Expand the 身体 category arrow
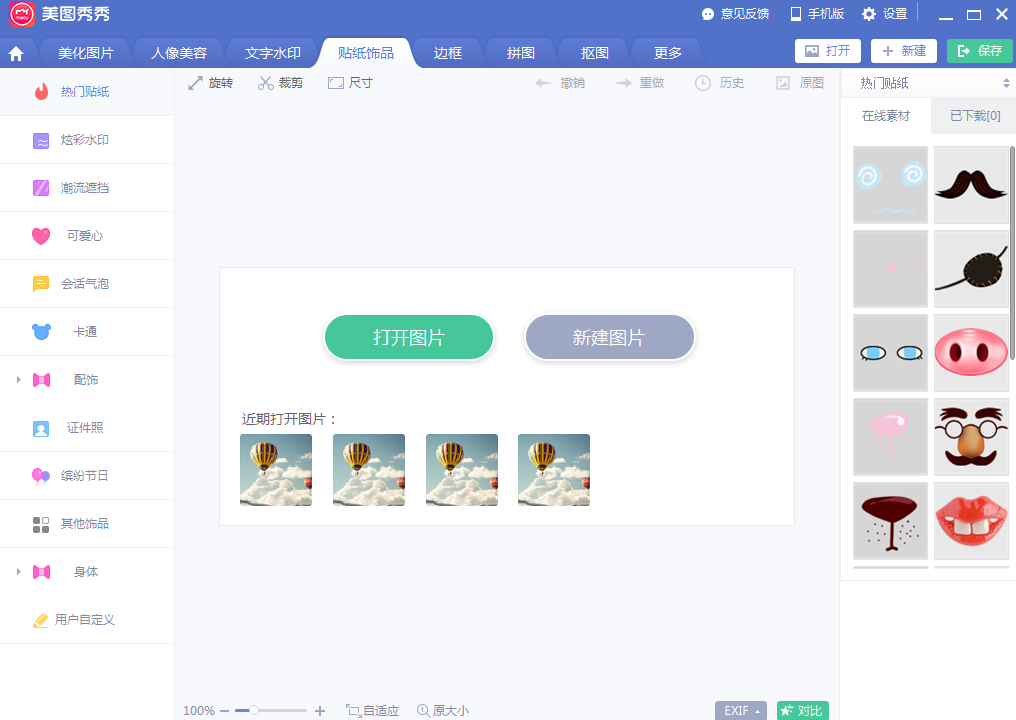 pyautogui.click(x=19, y=572)
